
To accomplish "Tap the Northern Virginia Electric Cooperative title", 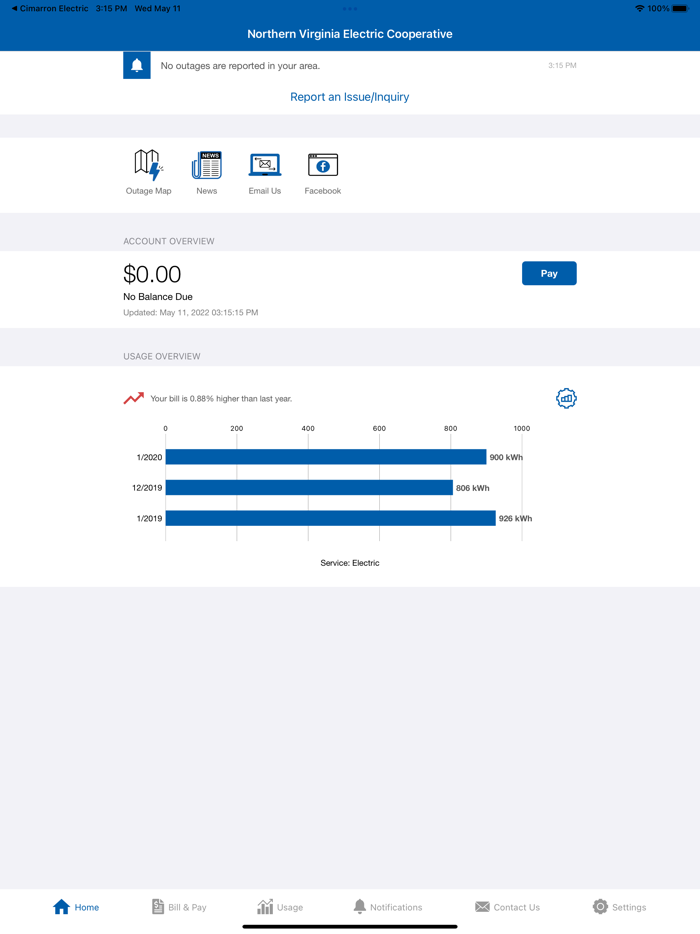I will (350, 34).
